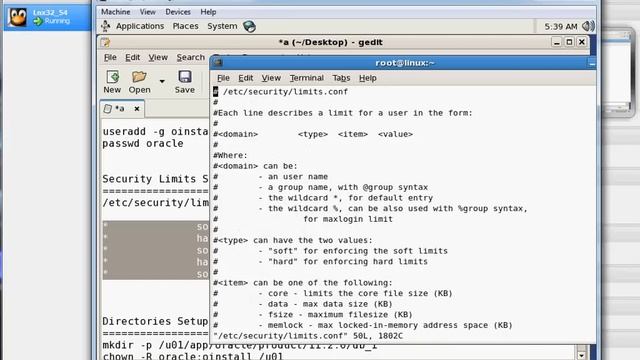Maximize the gedit window

pyautogui.click(x=569, y=42)
